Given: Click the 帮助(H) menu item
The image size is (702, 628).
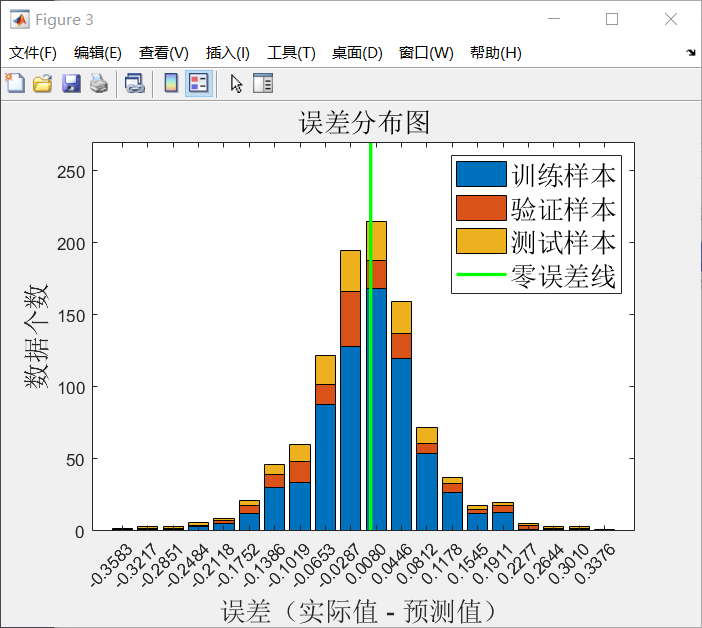Looking at the screenshot, I should pos(495,53).
